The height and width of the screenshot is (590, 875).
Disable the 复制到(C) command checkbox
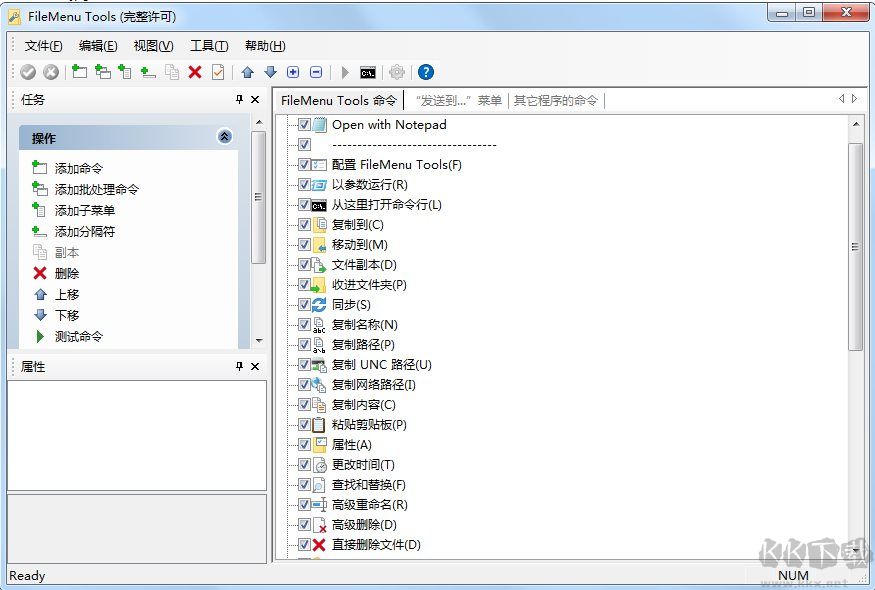coord(305,225)
